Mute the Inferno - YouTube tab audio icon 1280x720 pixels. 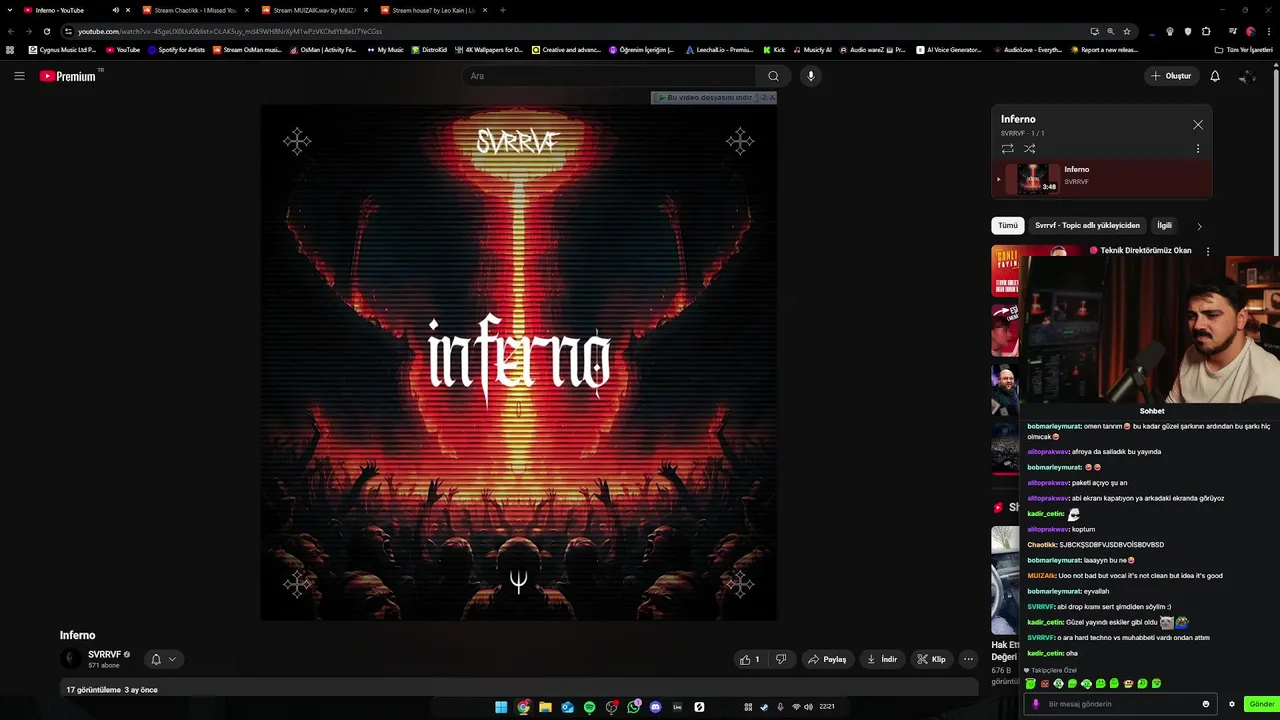[x=116, y=10]
